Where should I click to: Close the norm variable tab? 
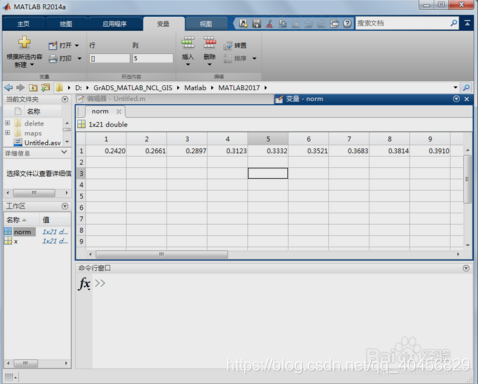click(x=119, y=112)
